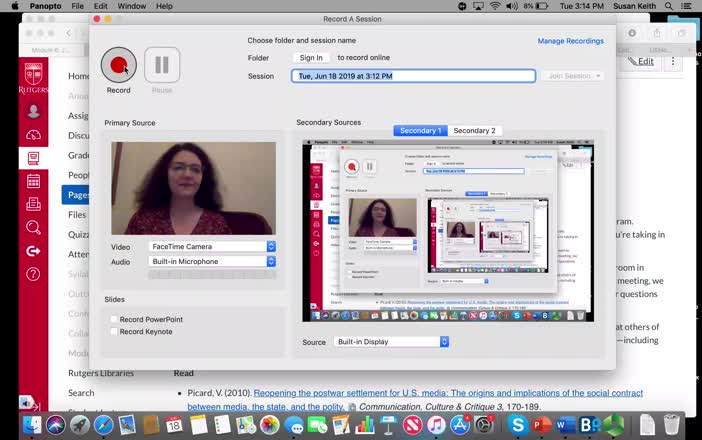Expand the Source Built-in Display dropdown
Screen dimensions: 702x440
pos(389,342)
